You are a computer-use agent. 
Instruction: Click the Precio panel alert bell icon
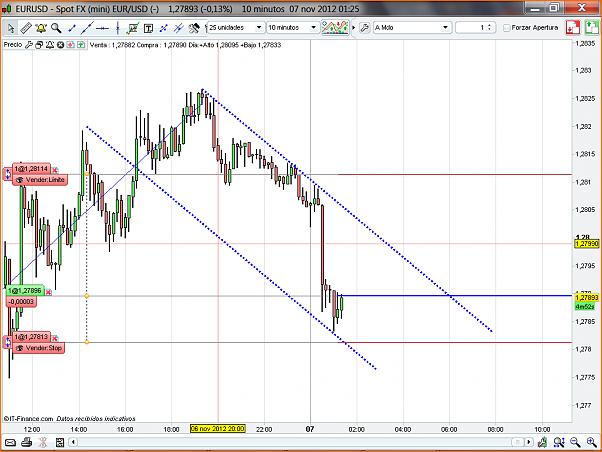(50, 45)
